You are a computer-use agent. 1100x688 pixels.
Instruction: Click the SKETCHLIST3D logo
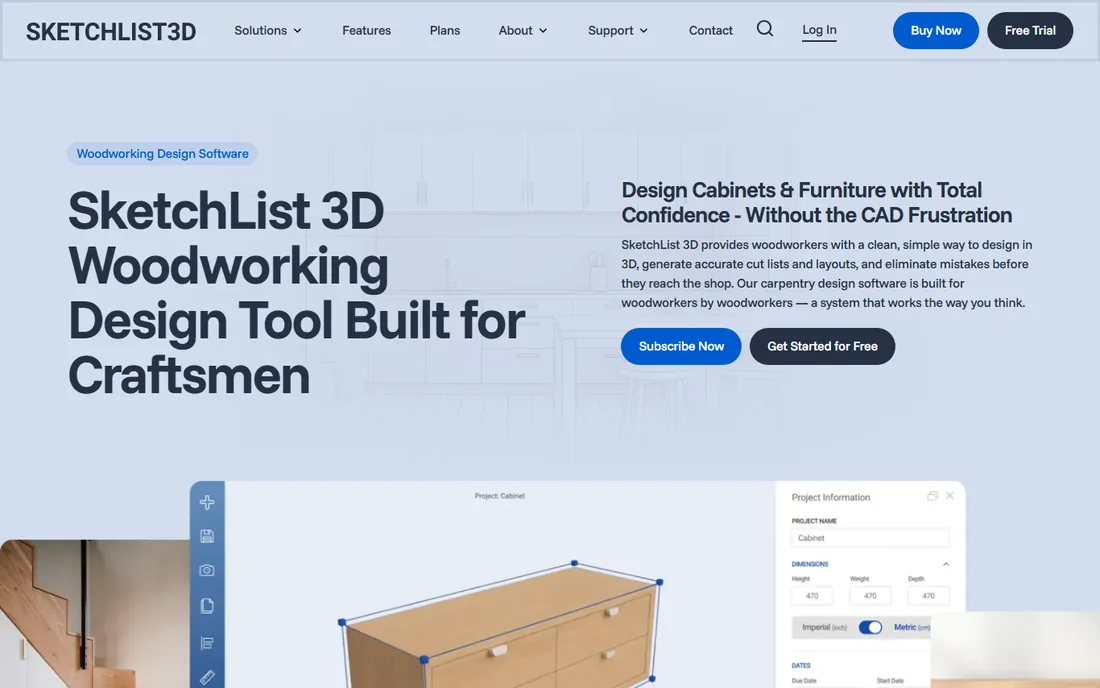click(111, 32)
